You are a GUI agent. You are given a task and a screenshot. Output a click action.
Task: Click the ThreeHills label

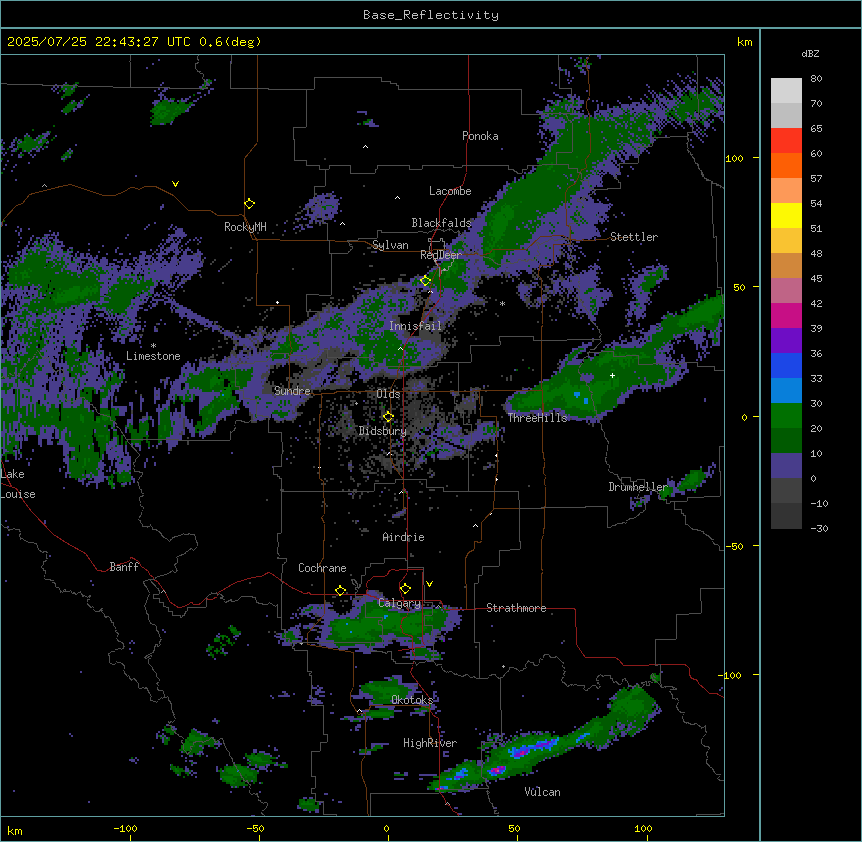click(x=537, y=418)
